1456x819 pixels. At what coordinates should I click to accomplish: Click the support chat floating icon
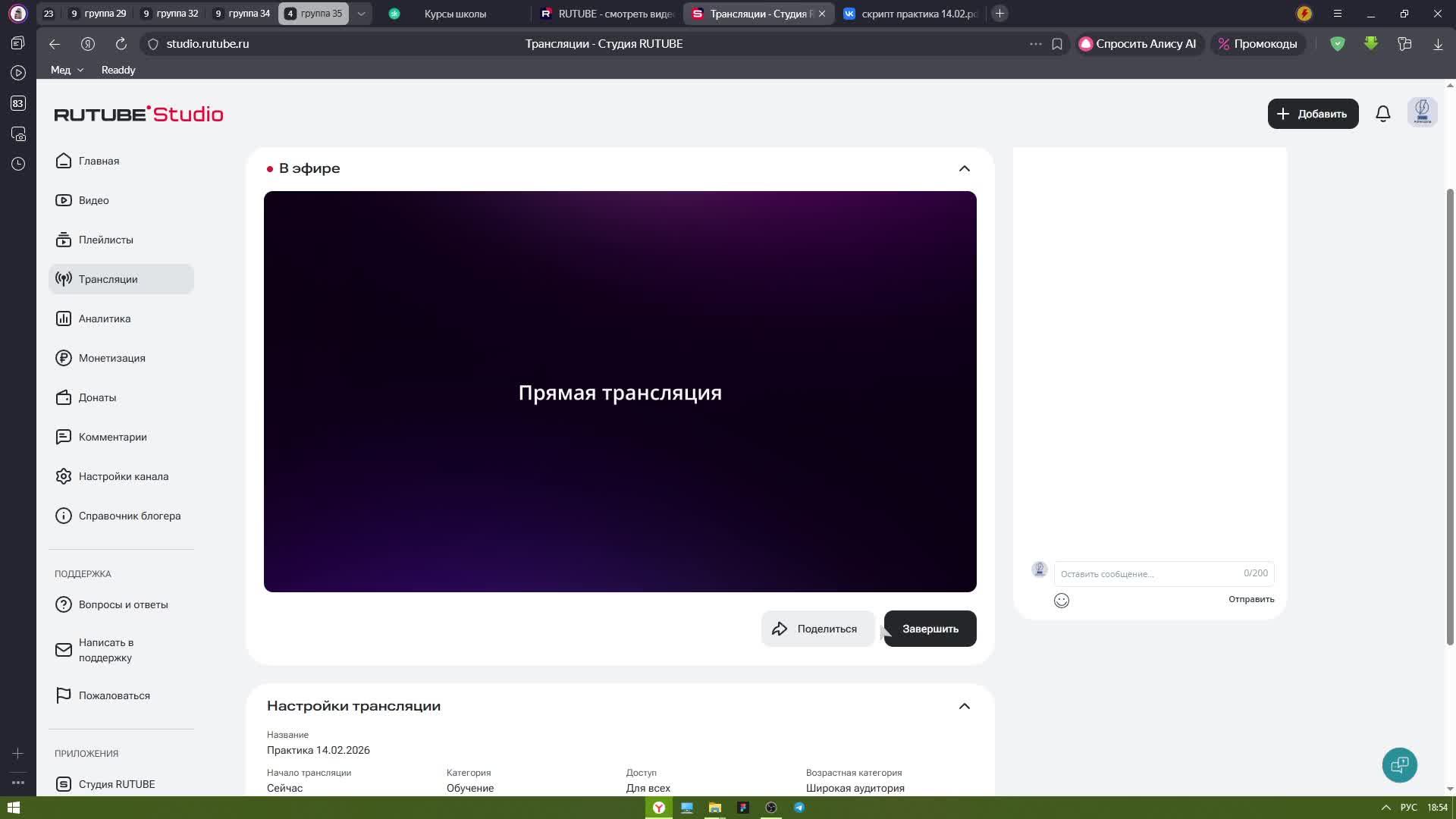coord(1399,764)
